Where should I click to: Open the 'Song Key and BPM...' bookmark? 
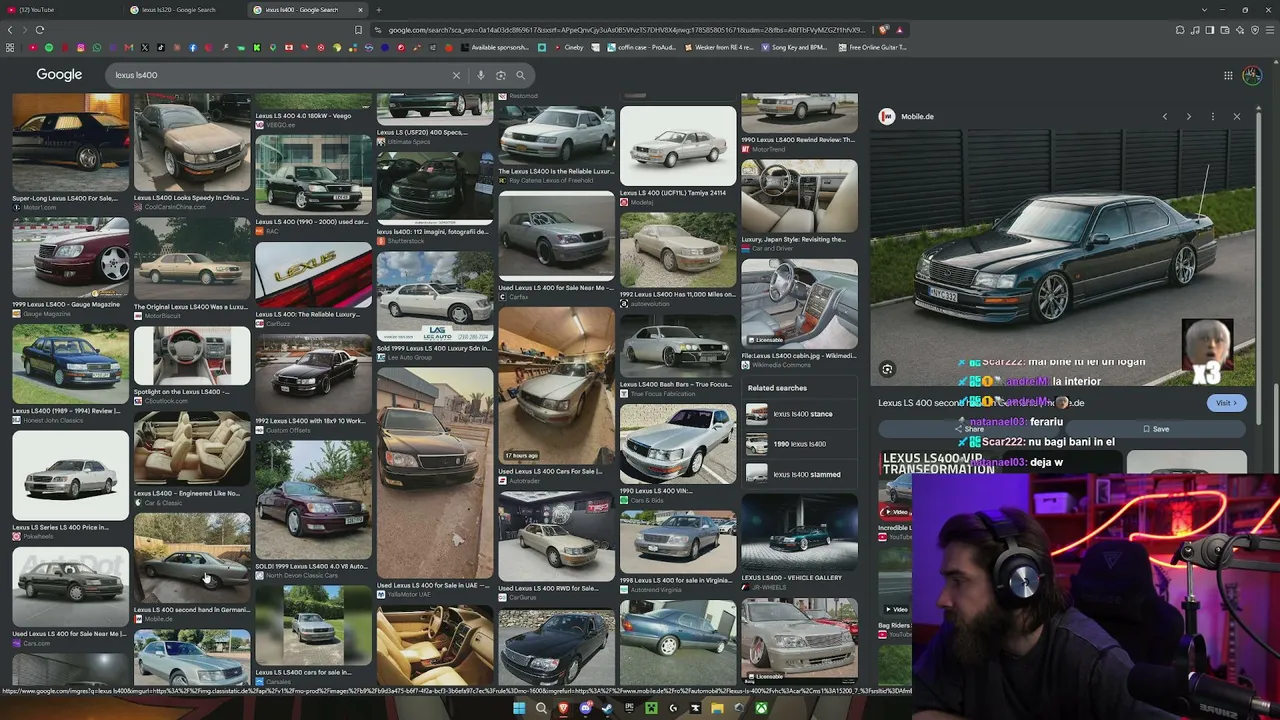(794, 47)
